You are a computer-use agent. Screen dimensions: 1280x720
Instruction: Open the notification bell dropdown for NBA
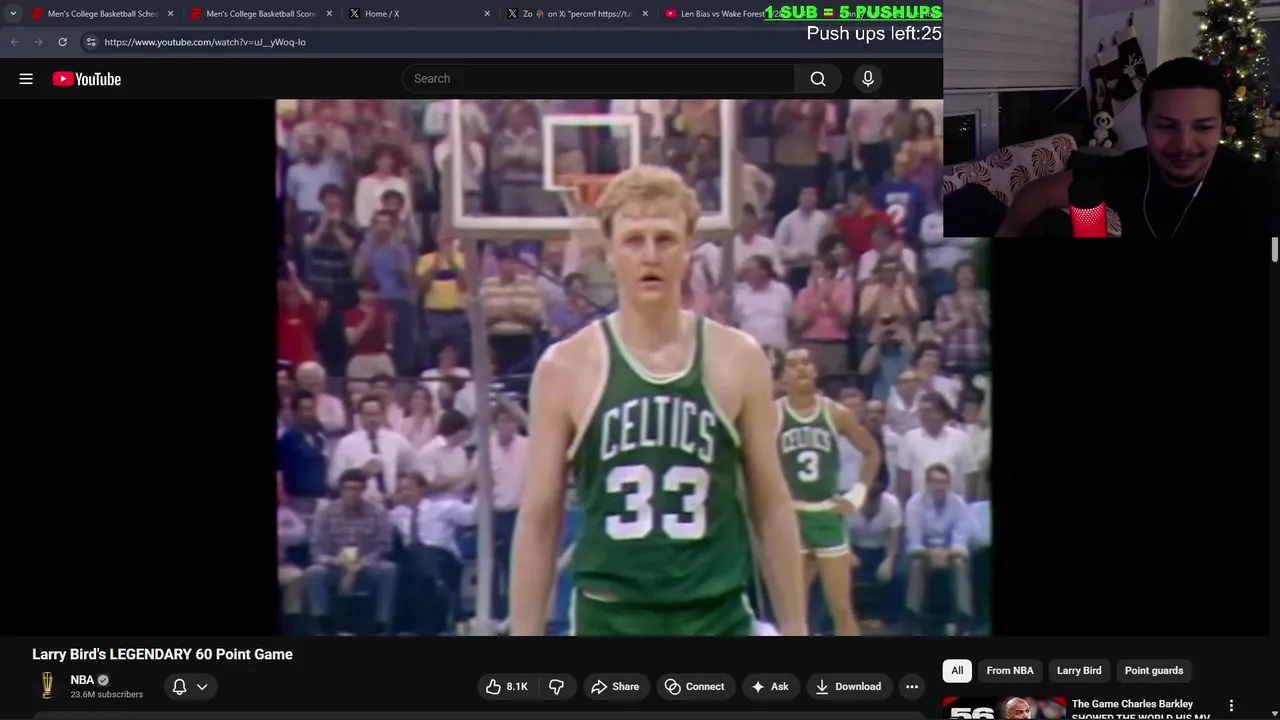pos(189,686)
